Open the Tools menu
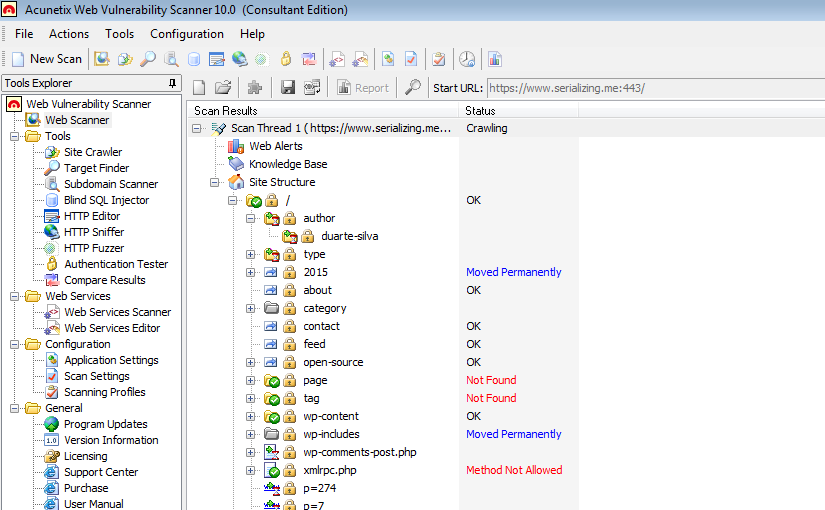 [119, 34]
